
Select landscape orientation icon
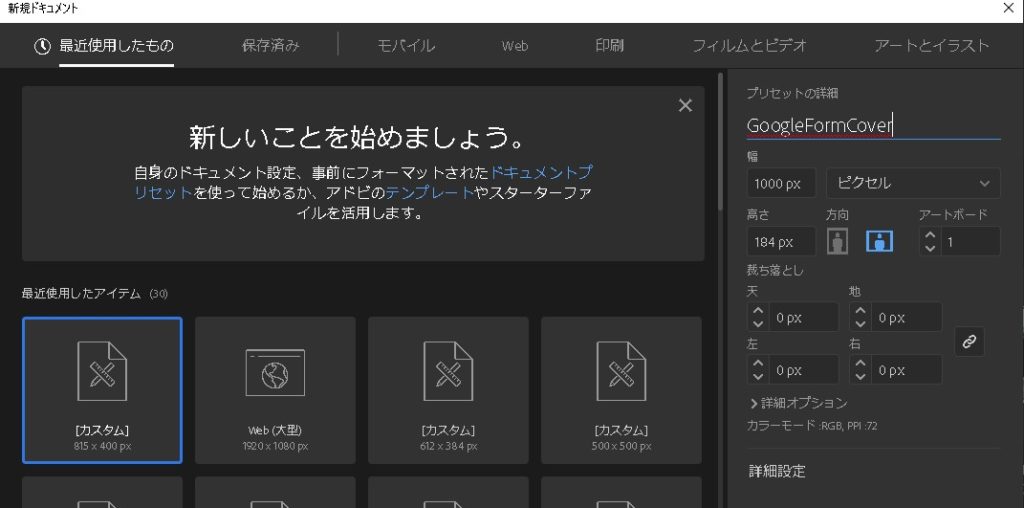(x=879, y=242)
